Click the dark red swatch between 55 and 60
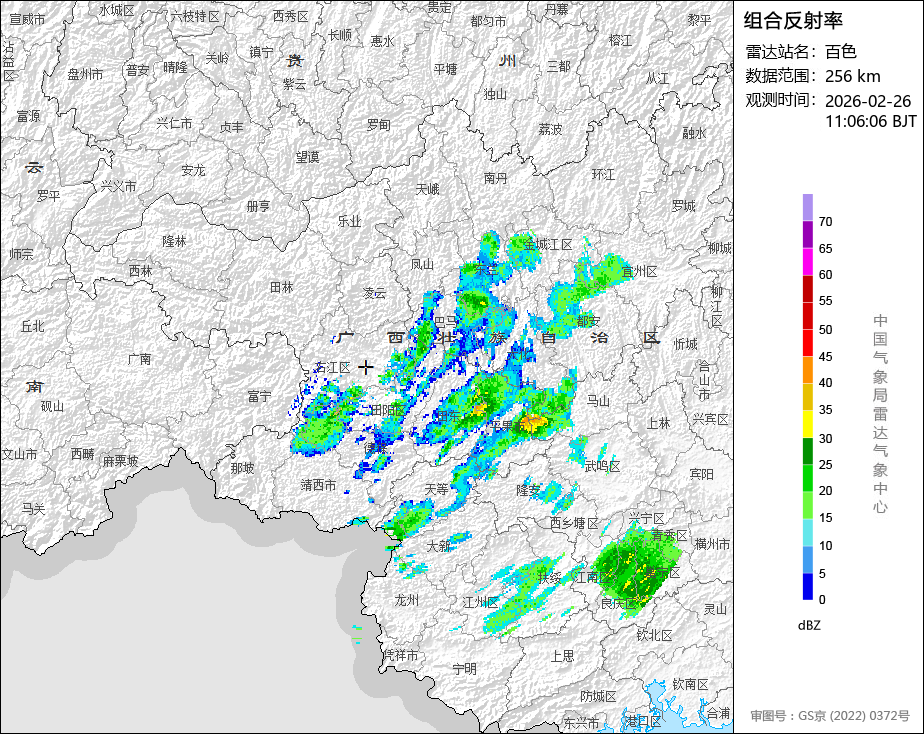924x734 pixels. 807,289
